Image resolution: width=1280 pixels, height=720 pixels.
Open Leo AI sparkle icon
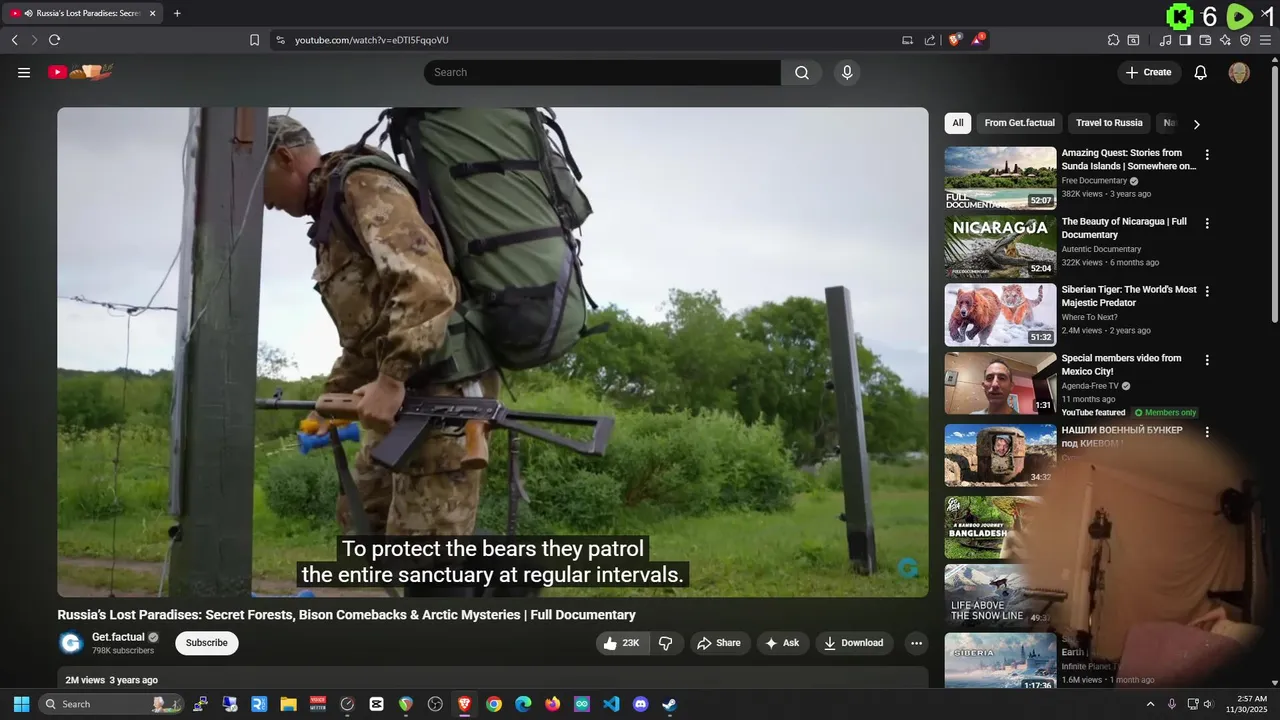point(1225,40)
